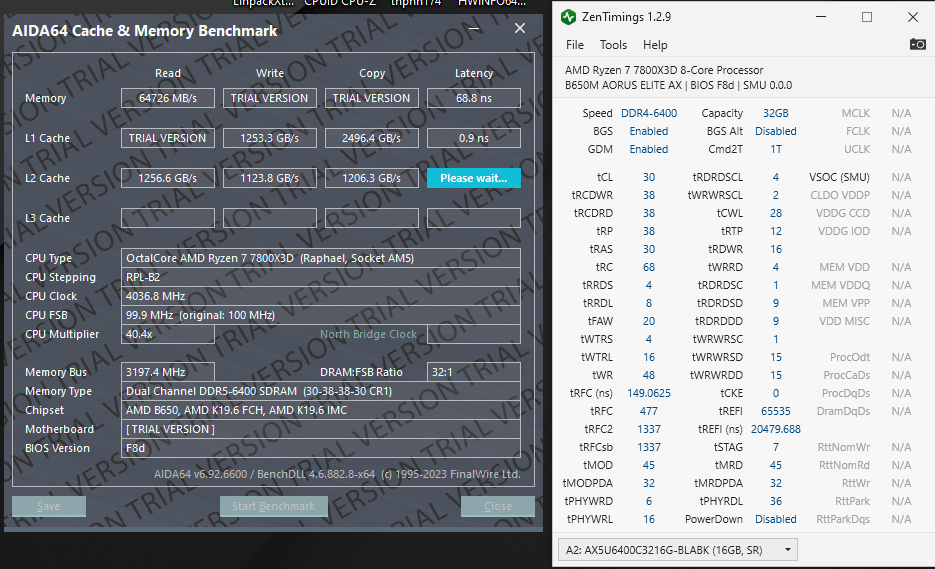This screenshot has width=935, height=569.
Task: Click the L2 Cache Copy value 1206.3 GB/s
Action: (371, 178)
